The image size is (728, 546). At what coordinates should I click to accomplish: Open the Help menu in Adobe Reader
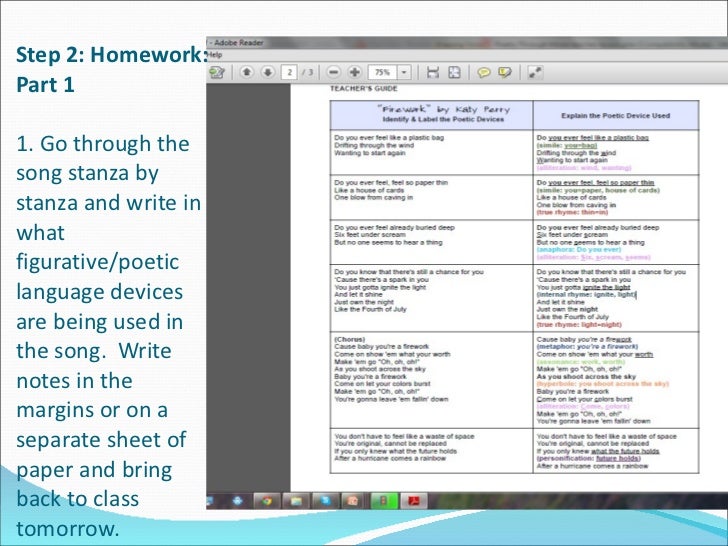point(214,55)
